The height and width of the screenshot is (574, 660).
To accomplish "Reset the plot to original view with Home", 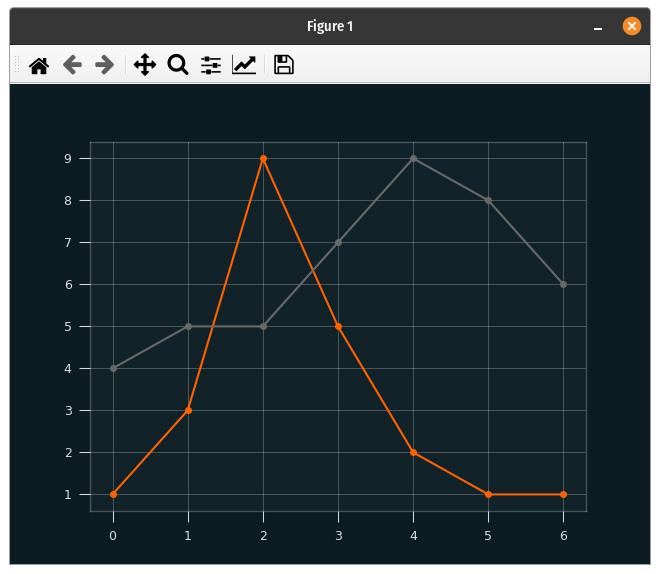I will (39, 65).
